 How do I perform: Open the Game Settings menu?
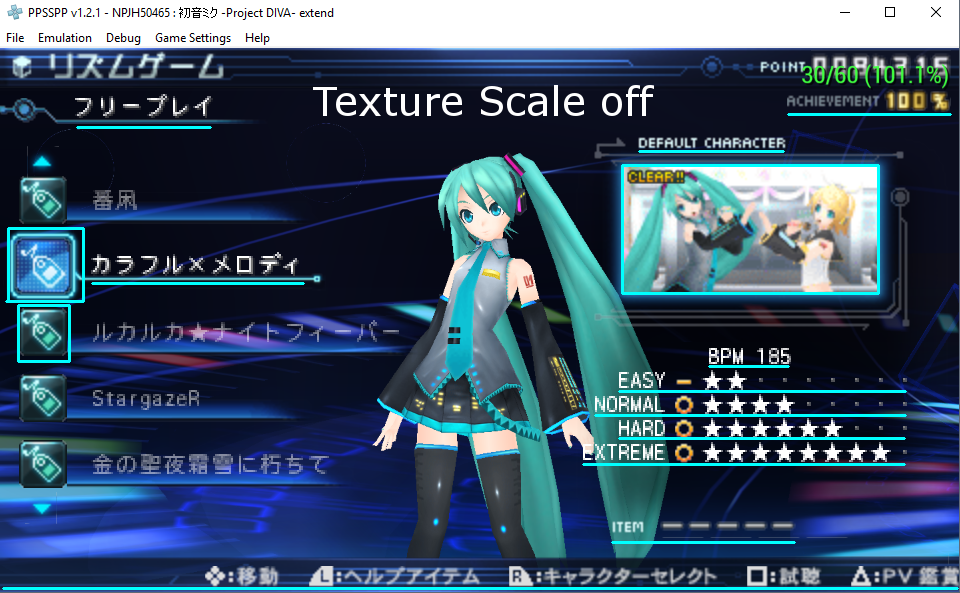(193, 38)
